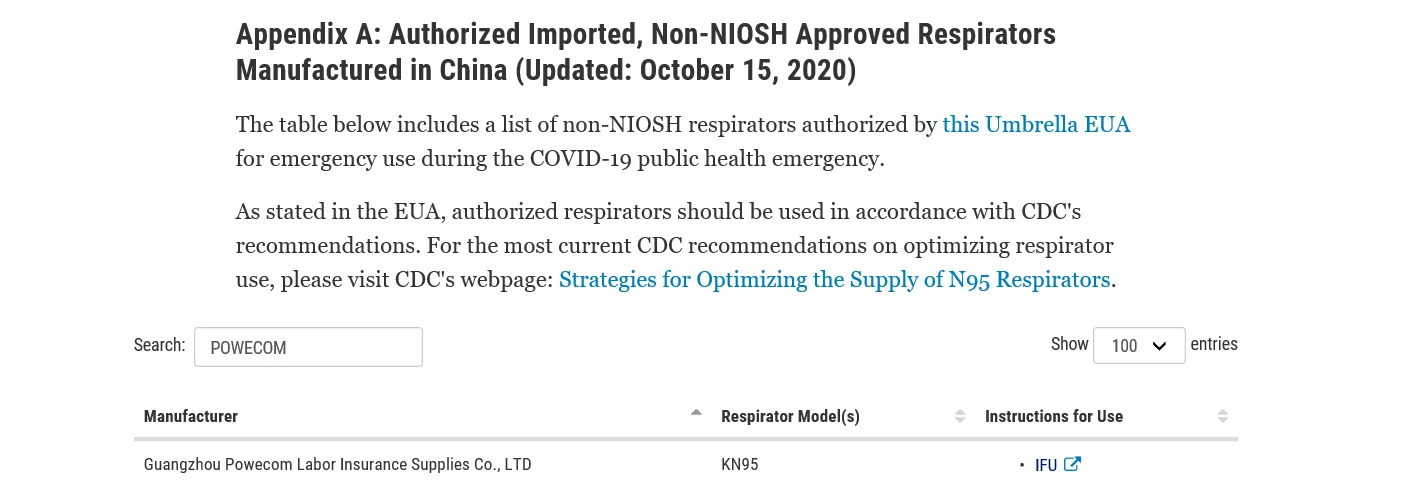Click the Appendix A heading text

[645, 52]
